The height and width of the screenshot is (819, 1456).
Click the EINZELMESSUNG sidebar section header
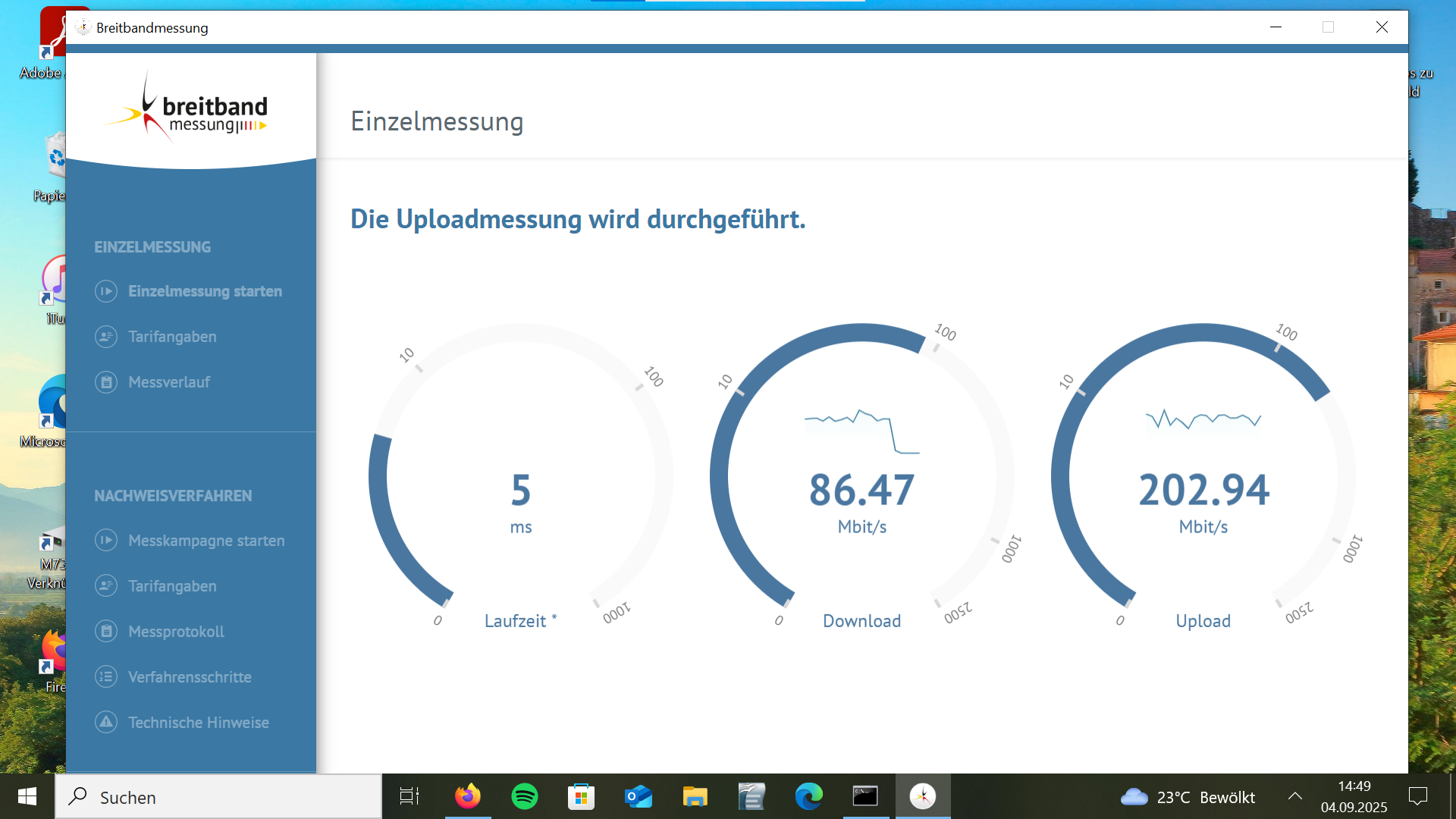tap(152, 247)
